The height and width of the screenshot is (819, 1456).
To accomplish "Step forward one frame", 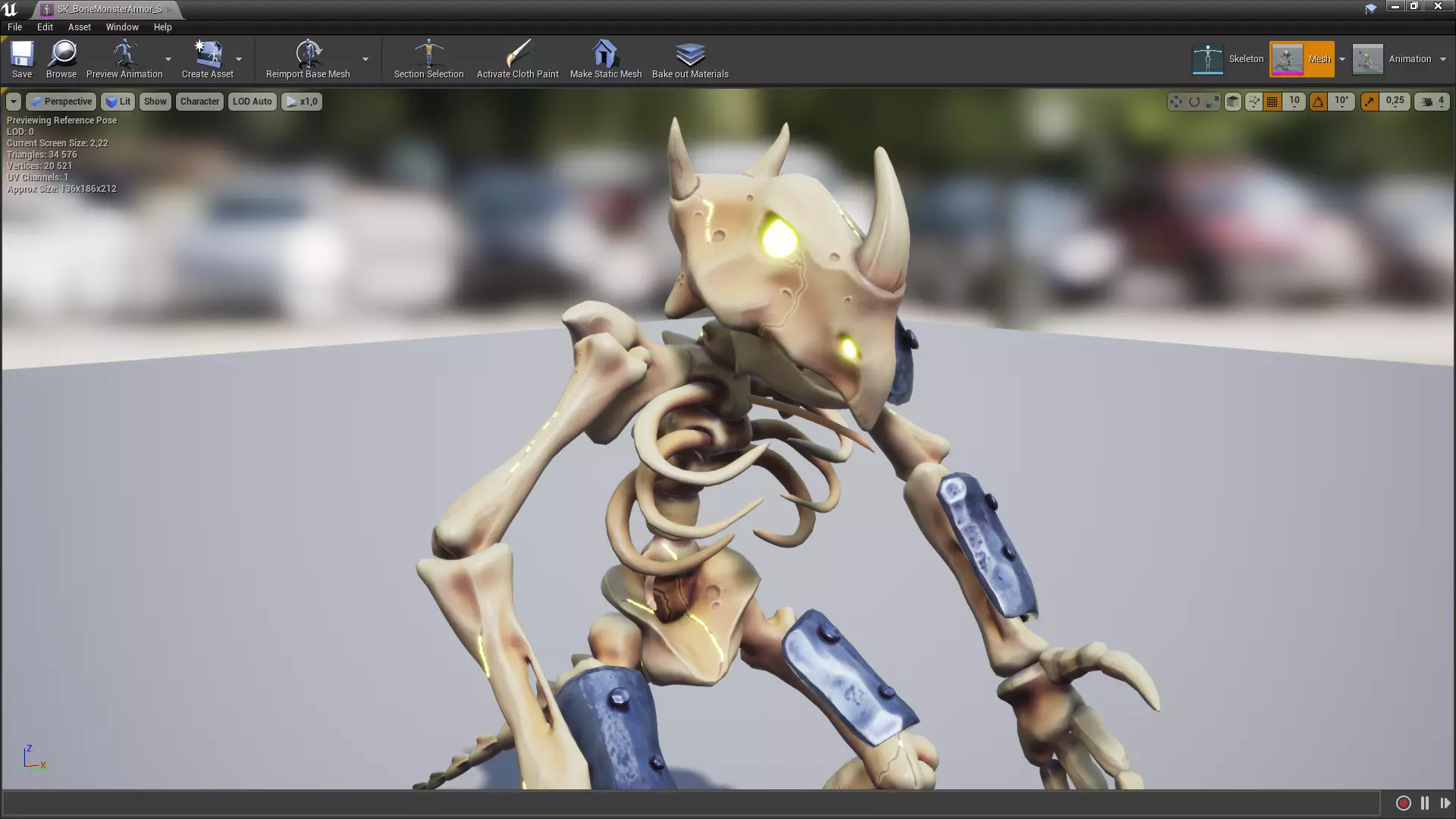I will 1445,803.
